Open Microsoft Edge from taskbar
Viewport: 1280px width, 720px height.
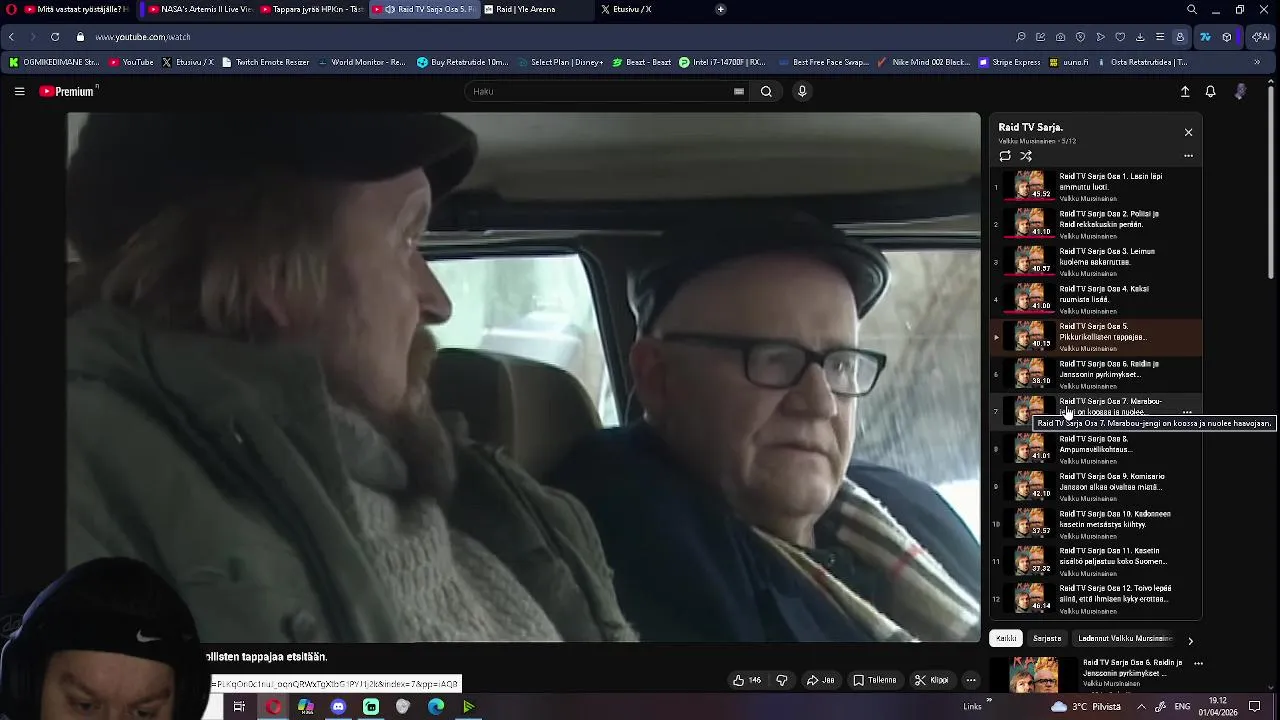436,706
